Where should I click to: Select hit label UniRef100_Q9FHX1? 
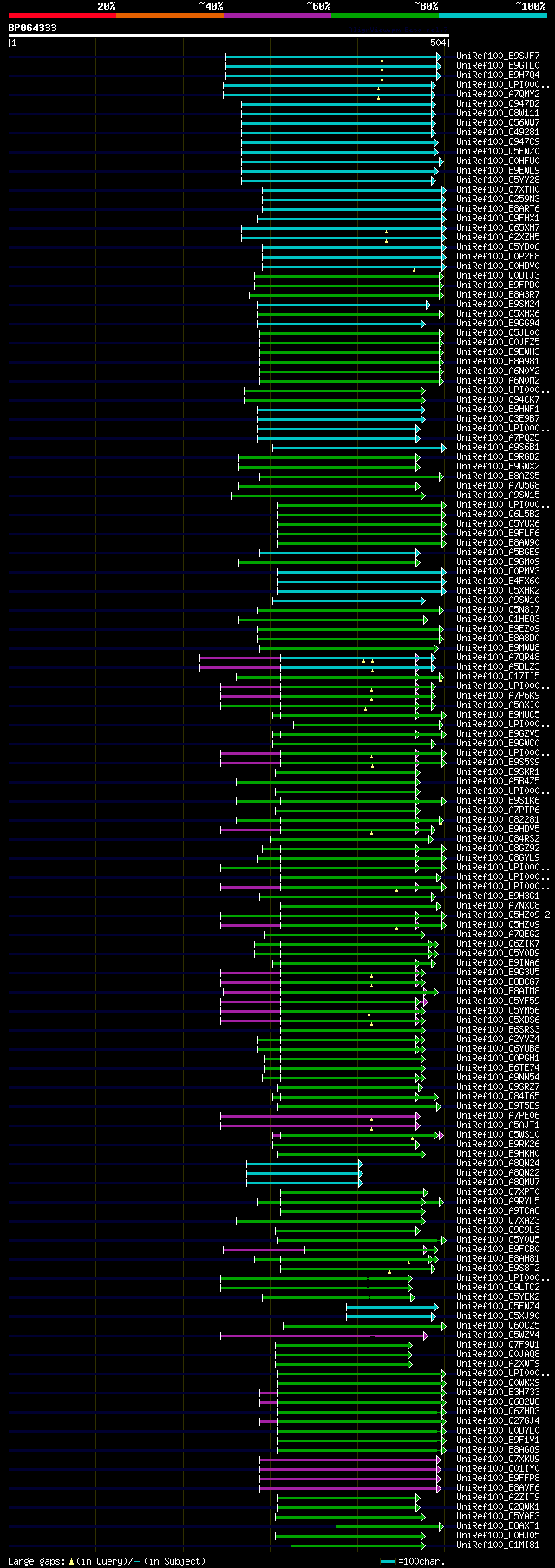click(498, 219)
